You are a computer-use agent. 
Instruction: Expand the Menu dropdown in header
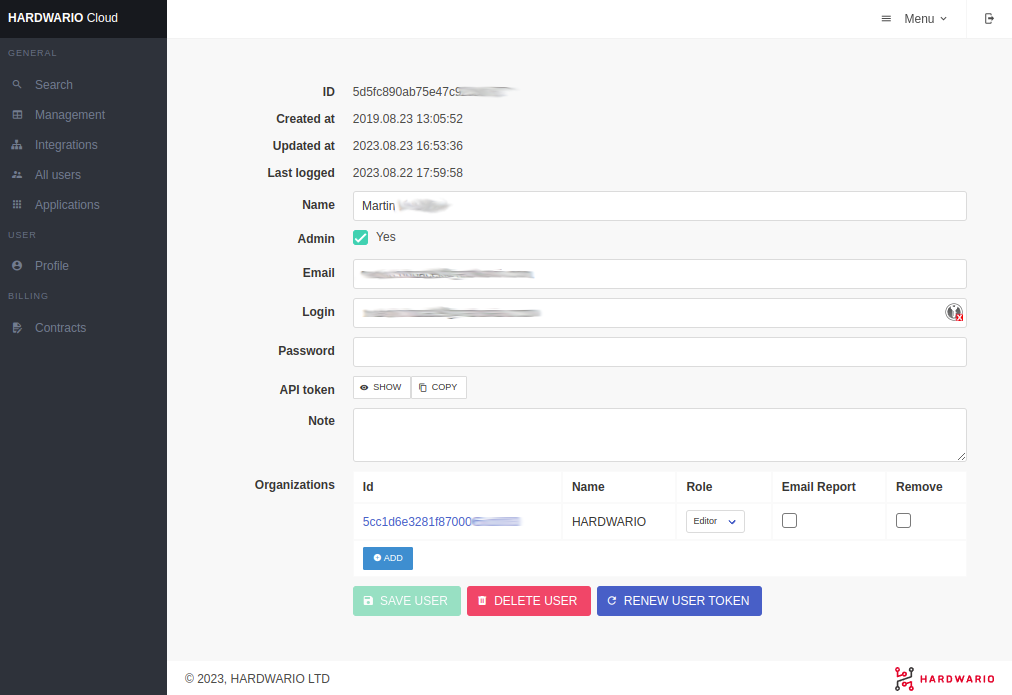914,19
